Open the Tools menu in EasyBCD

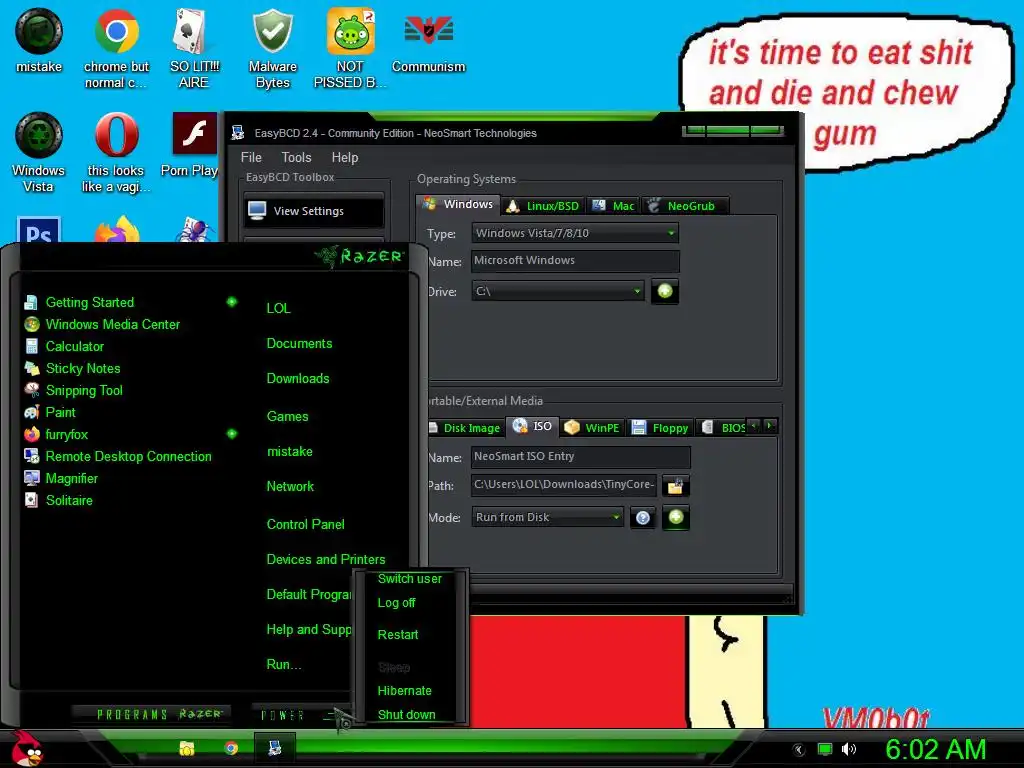click(296, 157)
